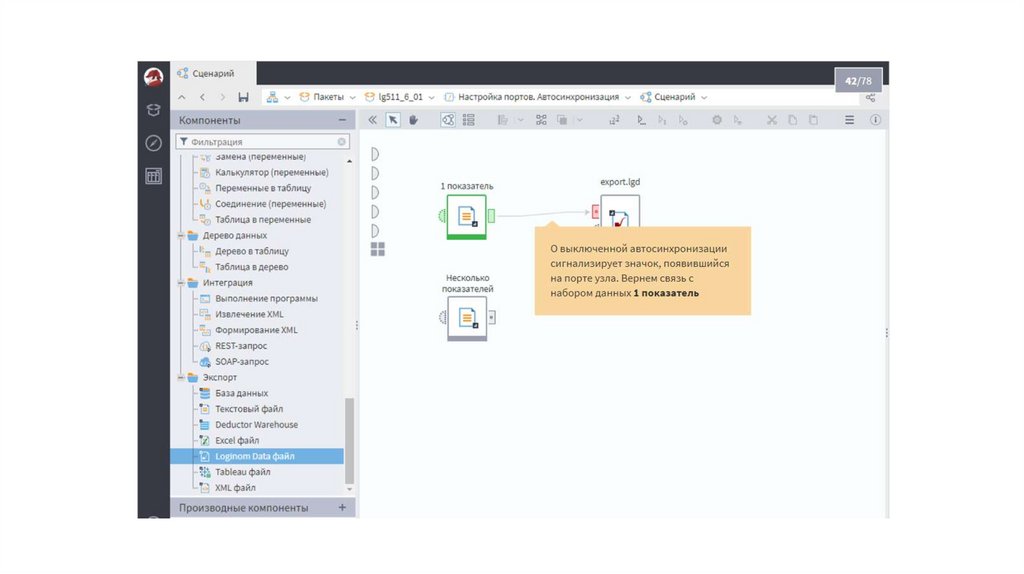
Task: Click the save (floppy disk) icon
Action: 243,97
